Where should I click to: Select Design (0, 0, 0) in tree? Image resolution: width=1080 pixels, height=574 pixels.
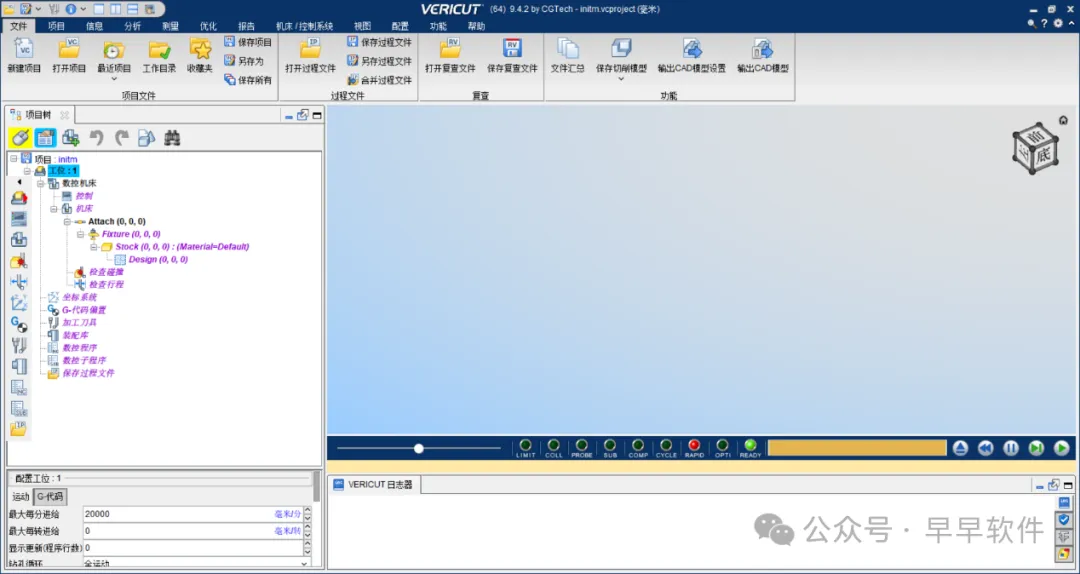[x=158, y=259]
